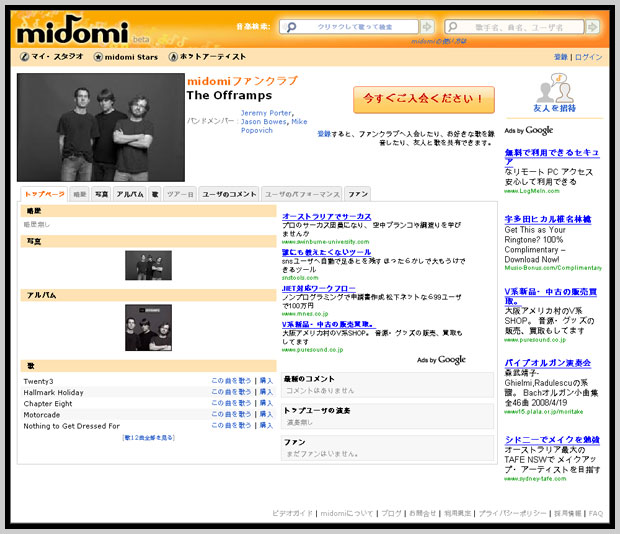620x534 pixels.
Task: Click the FAQ footer link
Action: [596, 513]
